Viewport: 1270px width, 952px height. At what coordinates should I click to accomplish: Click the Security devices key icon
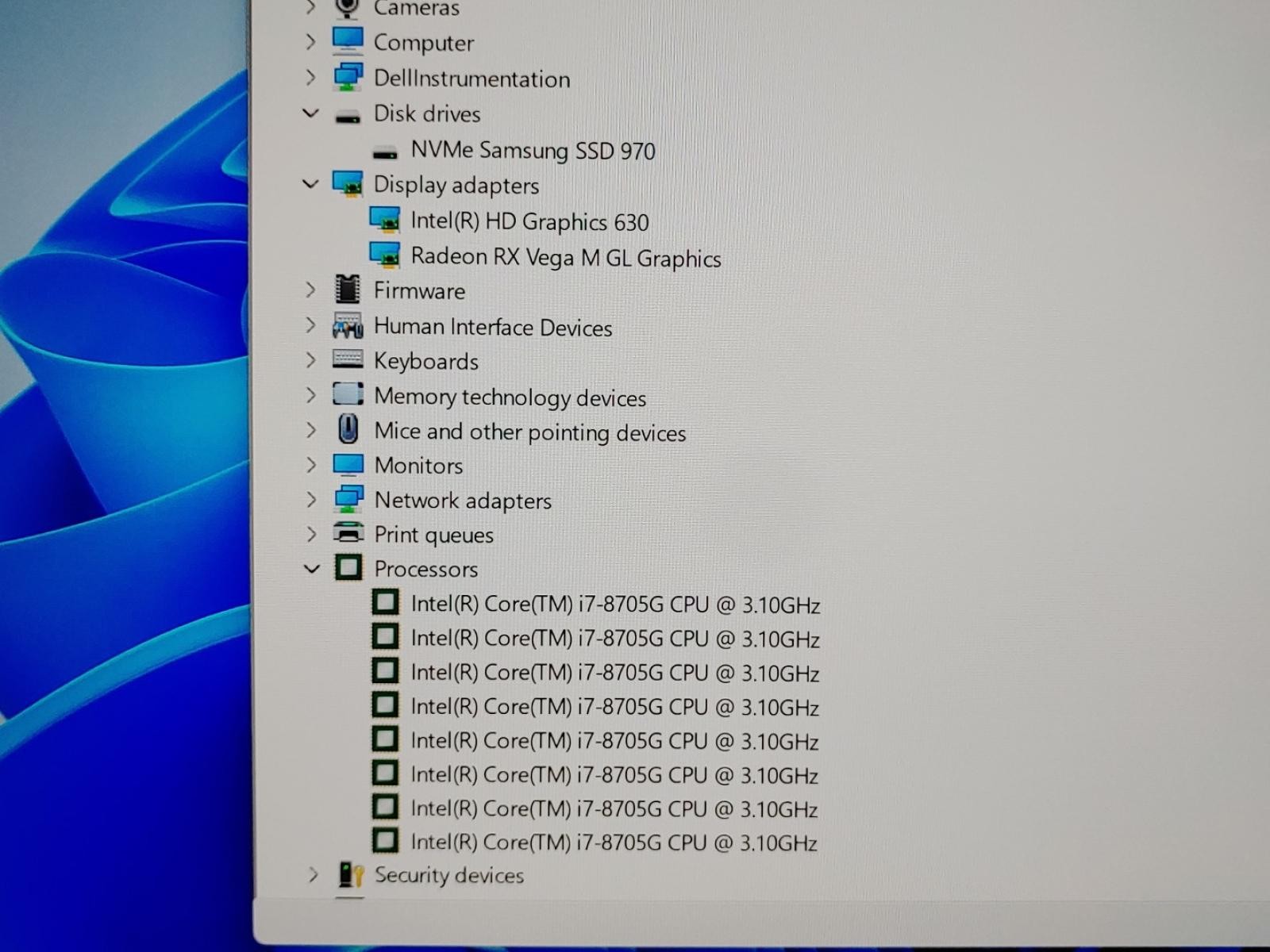pos(350,874)
